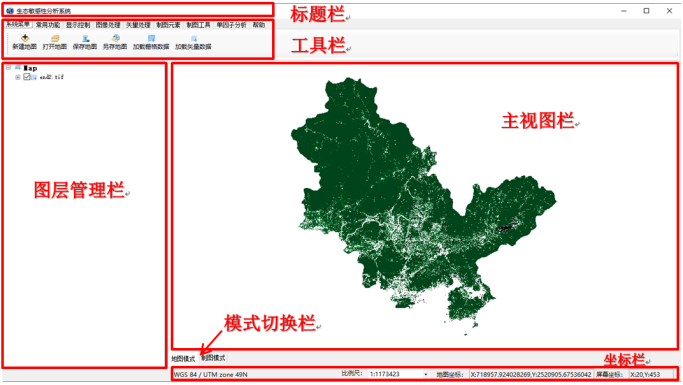
Task: Open the 图像处理 menu tab
Action: click(x=108, y=25)
